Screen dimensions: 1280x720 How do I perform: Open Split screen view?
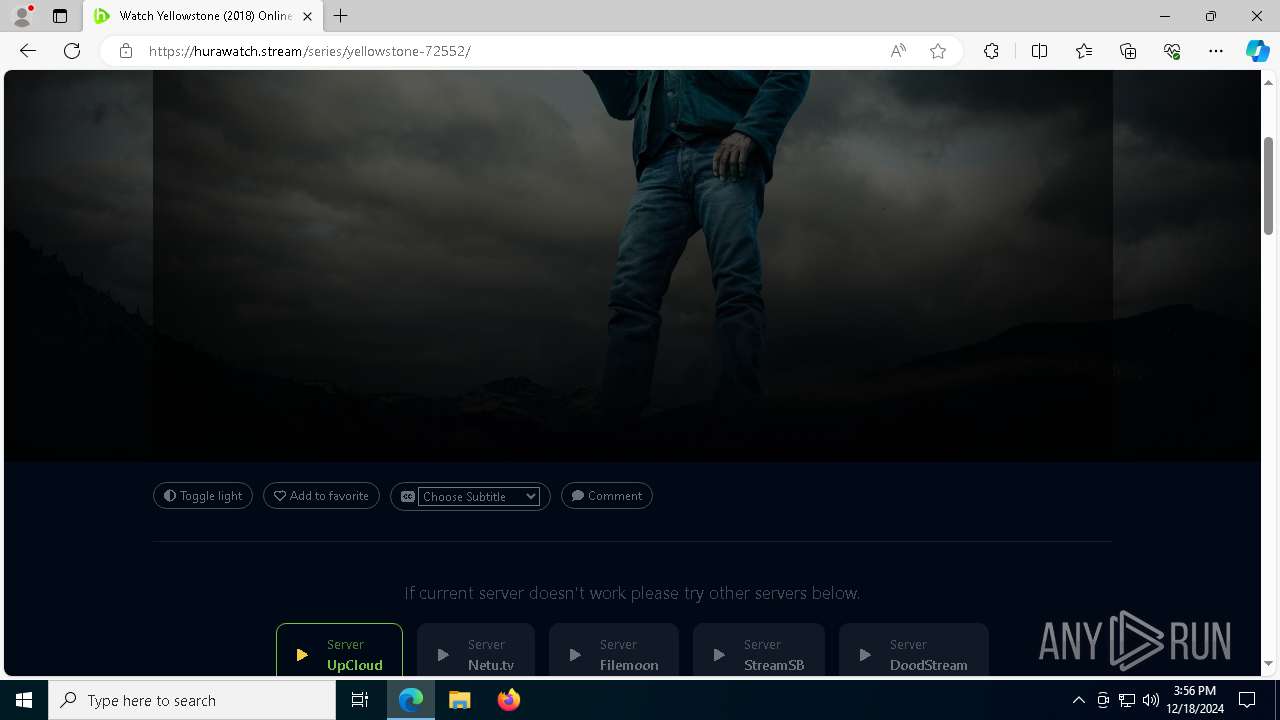click(1039, 51)
